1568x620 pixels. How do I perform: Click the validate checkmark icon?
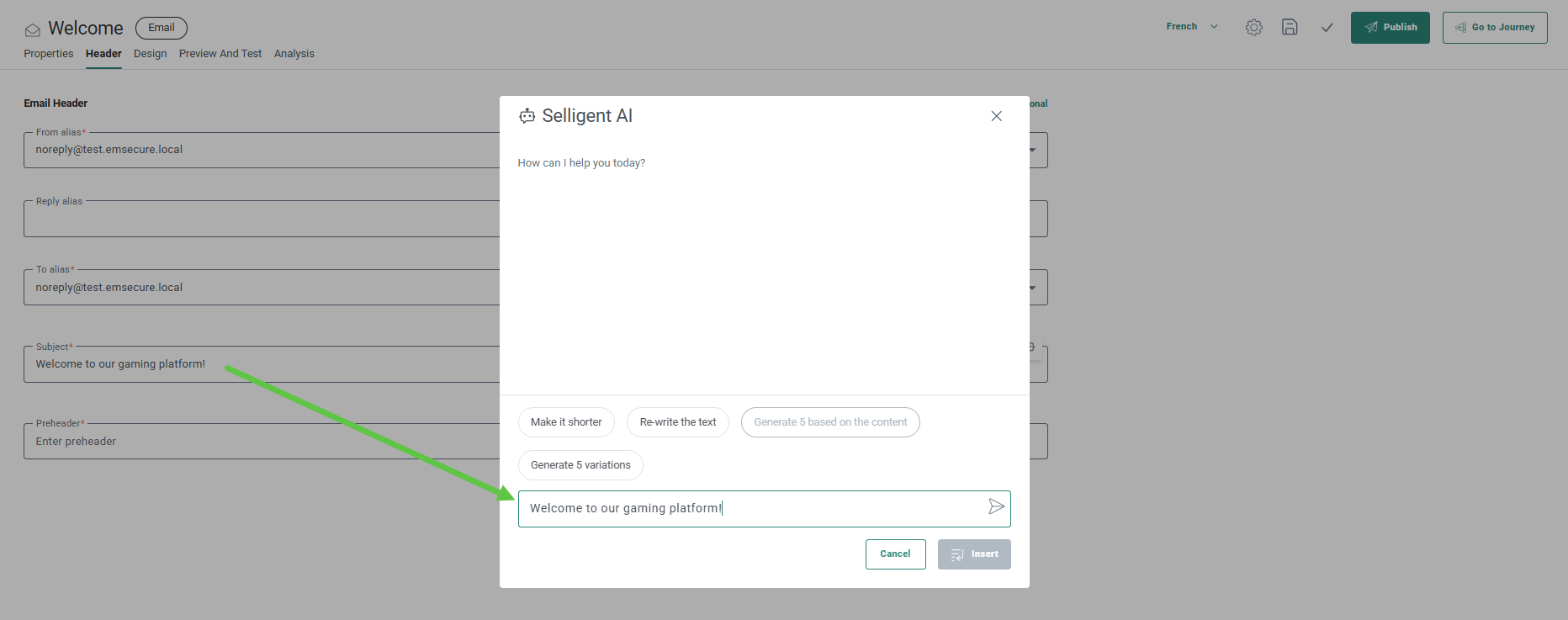[x=1327, y=27]
